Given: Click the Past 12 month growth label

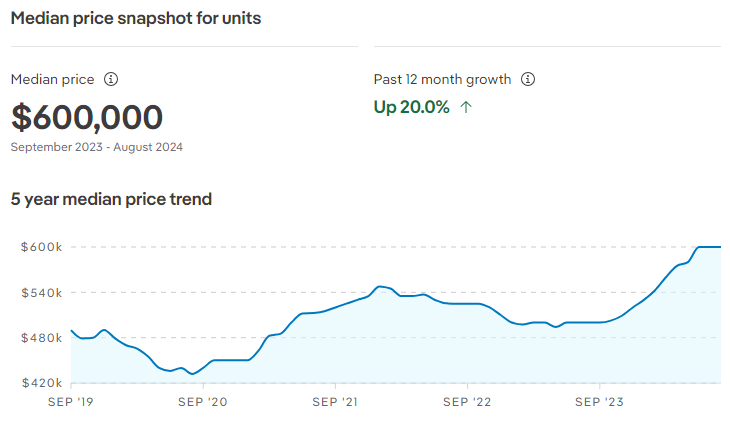Looking at the screenshot, I should tap(442, 80).
